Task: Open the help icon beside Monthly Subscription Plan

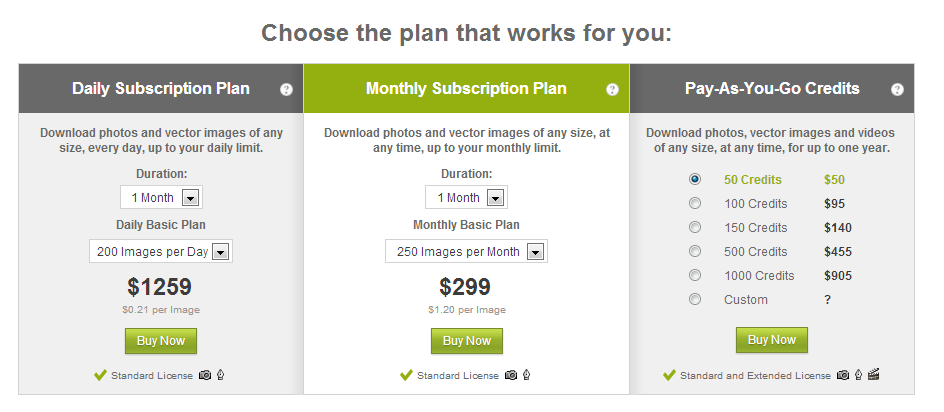Action: (x=612, y=90)
